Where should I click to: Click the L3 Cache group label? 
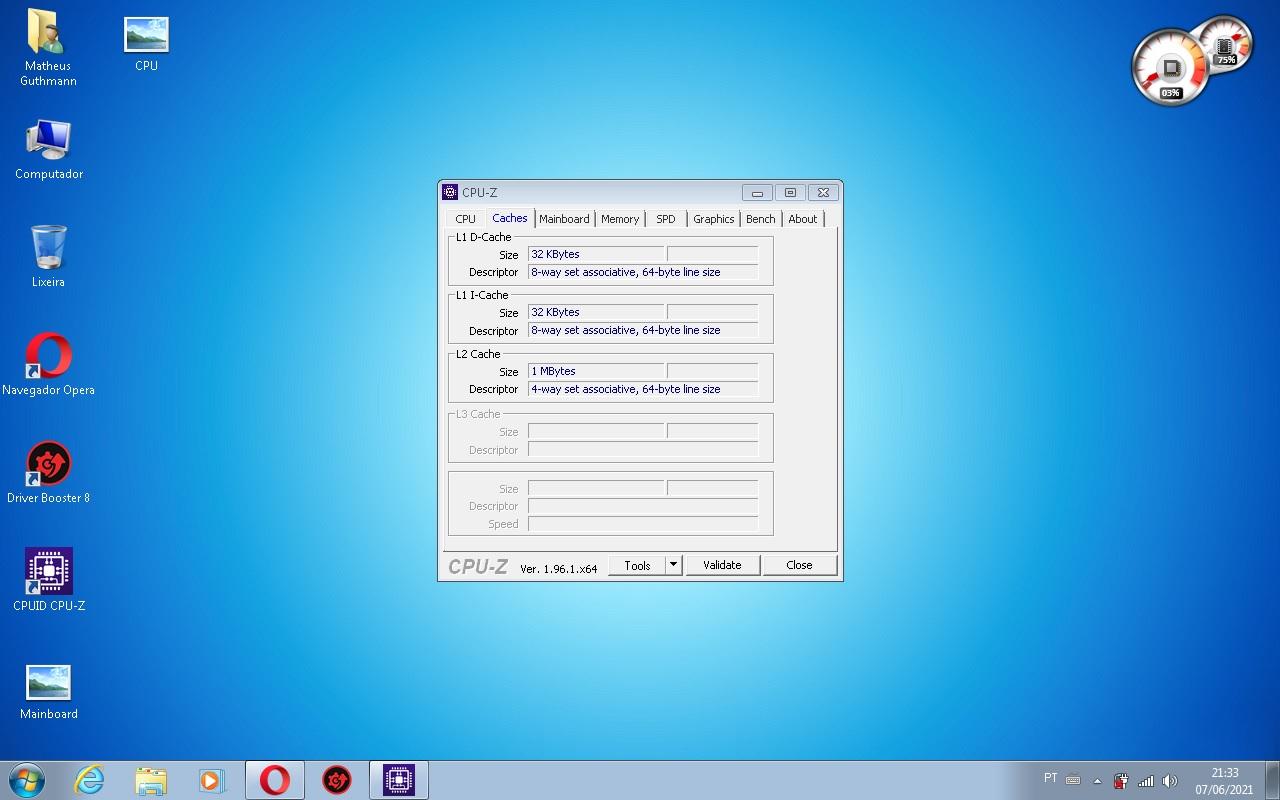click(478, 414)
